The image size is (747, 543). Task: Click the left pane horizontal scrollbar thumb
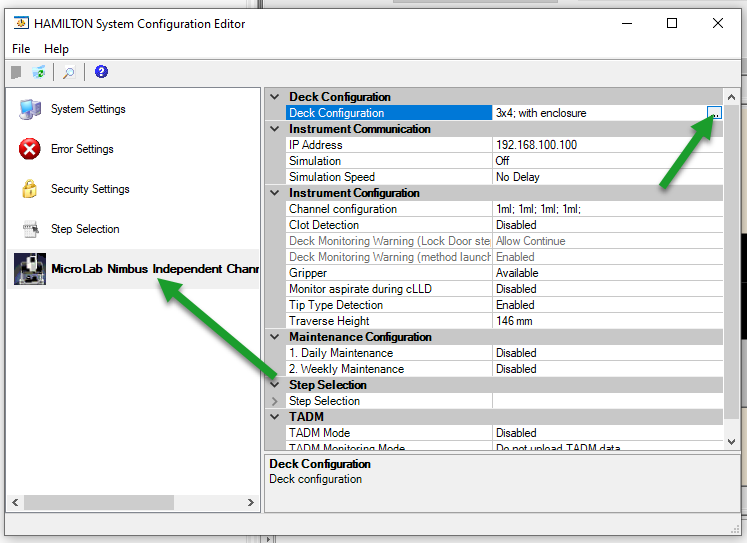(99, 503)
